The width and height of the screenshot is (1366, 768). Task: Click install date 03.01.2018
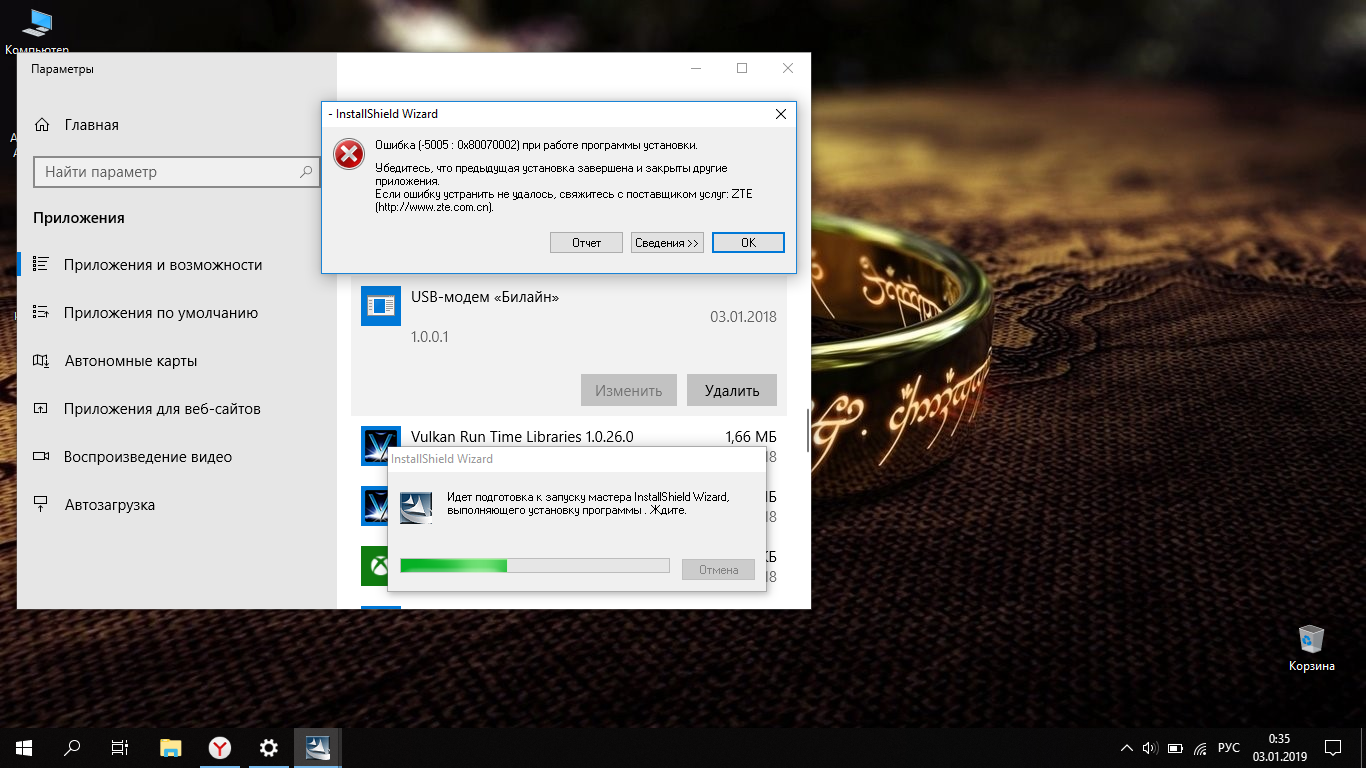click(743, 317)
